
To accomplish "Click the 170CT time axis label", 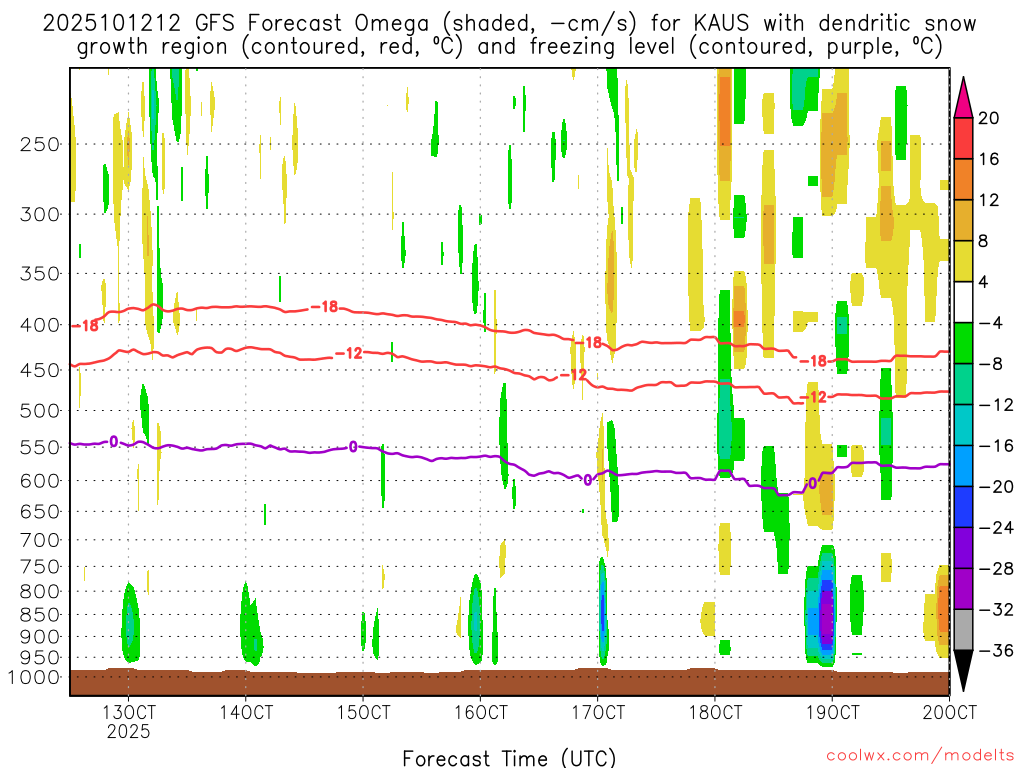I will point(598,711).
